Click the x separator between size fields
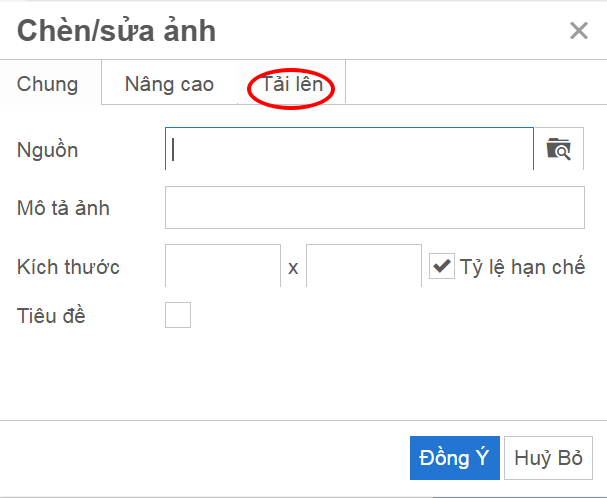Viewport: 607px width, 498px height. tap(293, 268)
